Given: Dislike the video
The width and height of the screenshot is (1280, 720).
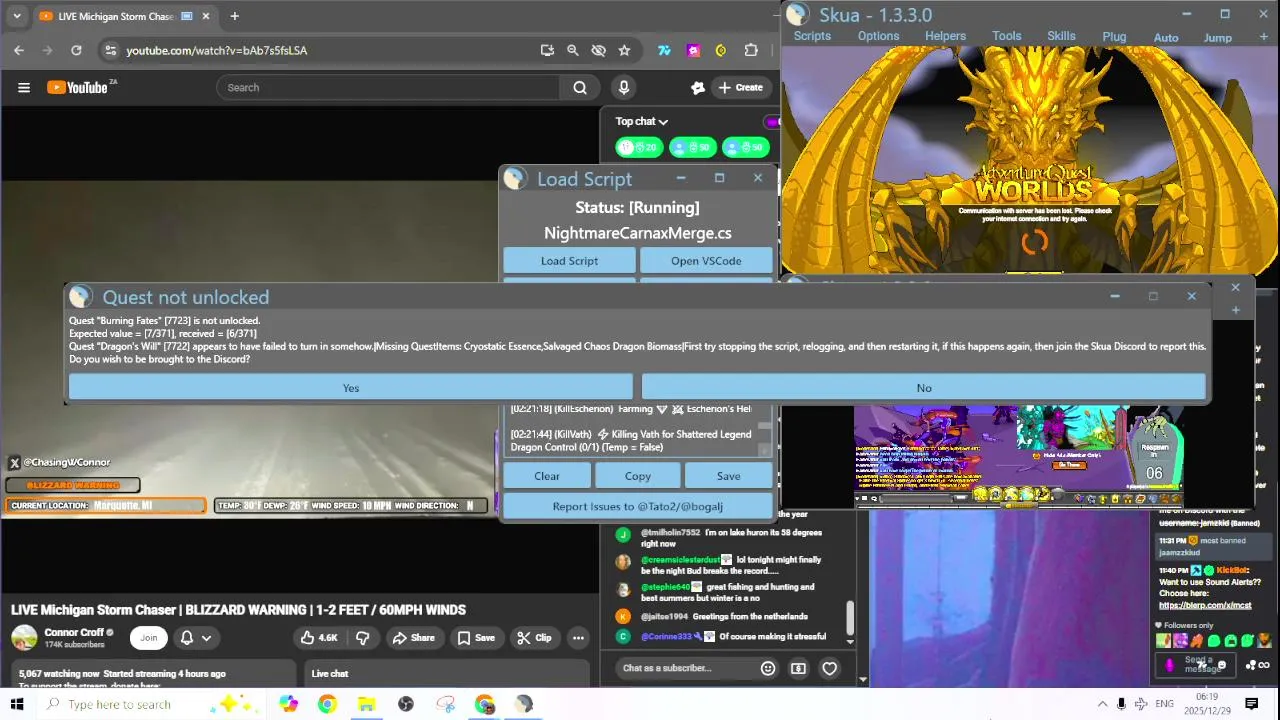Looking at the screenshot, I should (x=363, y=638).
